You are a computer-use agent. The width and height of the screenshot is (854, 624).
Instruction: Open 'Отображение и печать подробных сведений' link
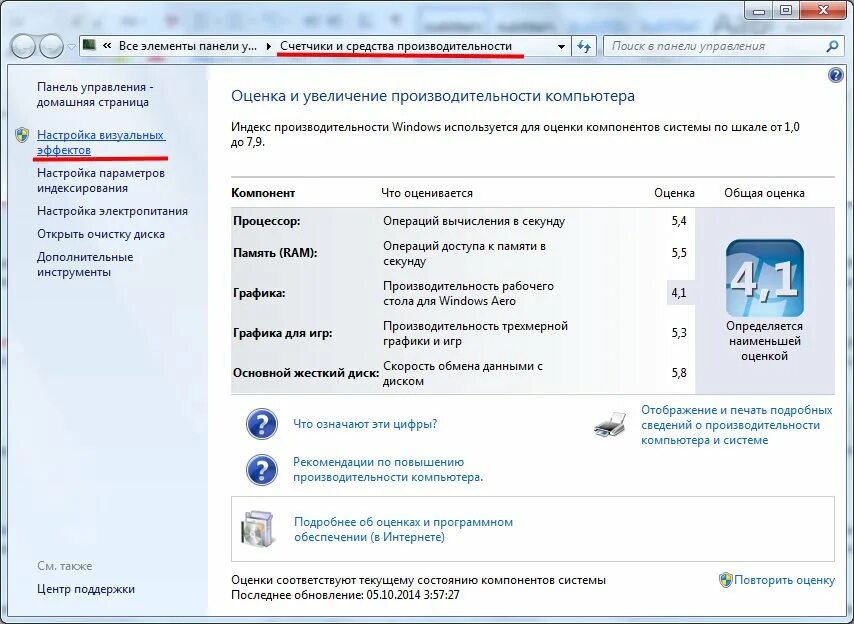click(x=736, y=425)
